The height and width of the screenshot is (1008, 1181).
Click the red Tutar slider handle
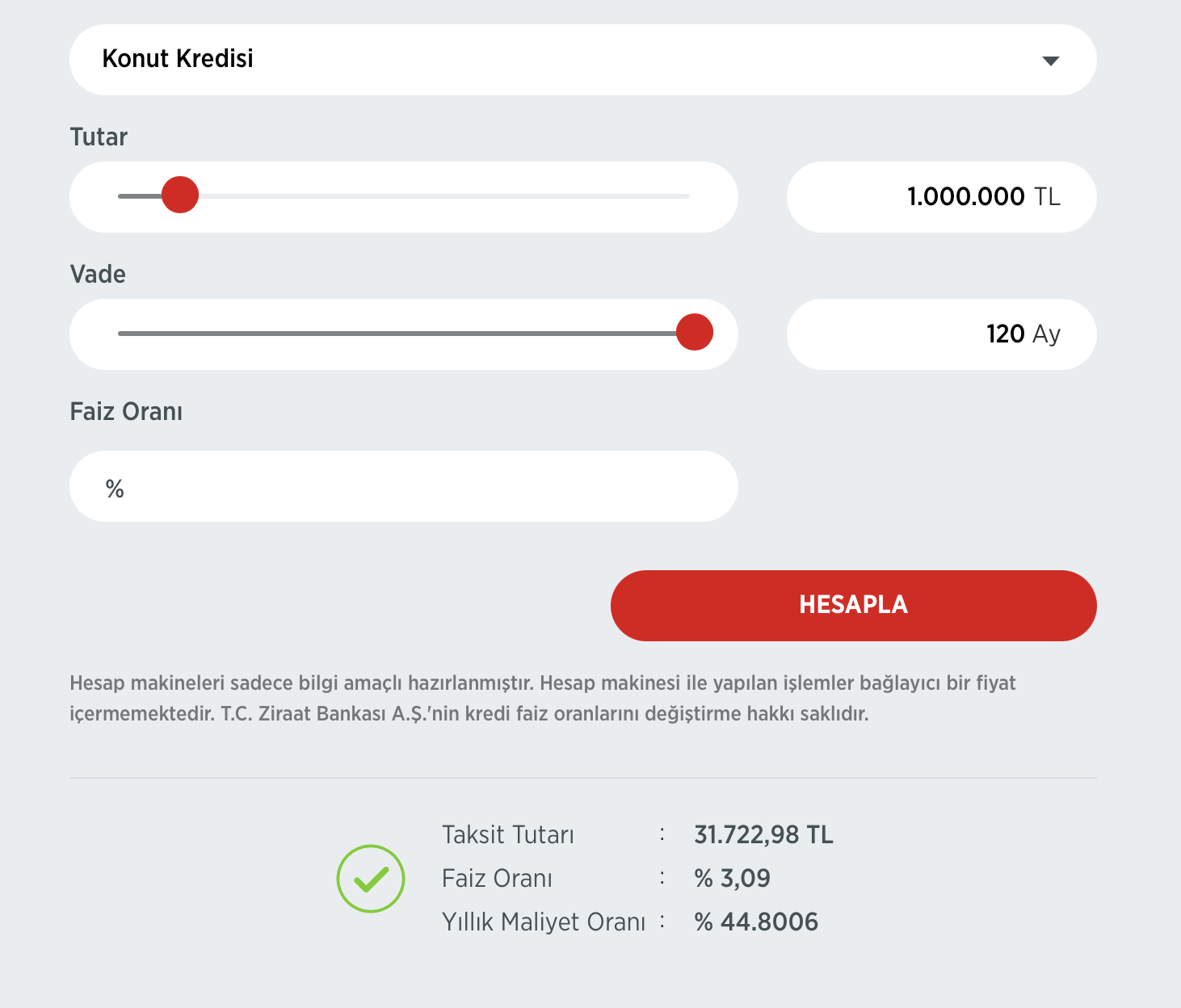180,195
